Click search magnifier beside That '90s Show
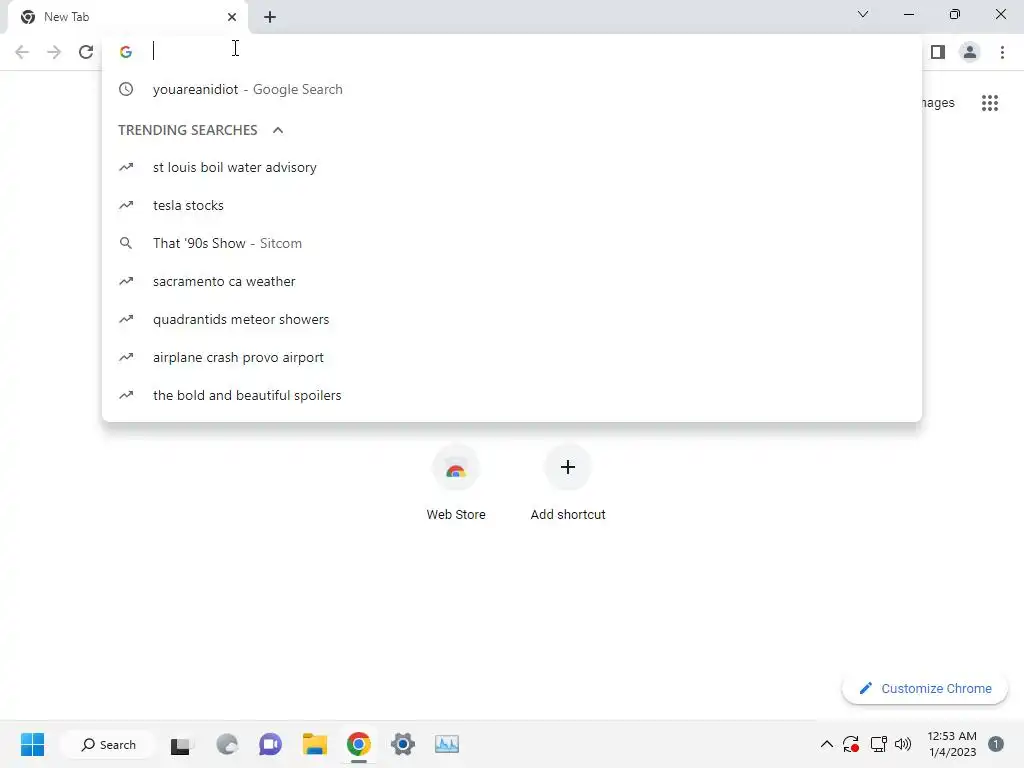This screenshot has width=1024, height=768. pos(126,243)
